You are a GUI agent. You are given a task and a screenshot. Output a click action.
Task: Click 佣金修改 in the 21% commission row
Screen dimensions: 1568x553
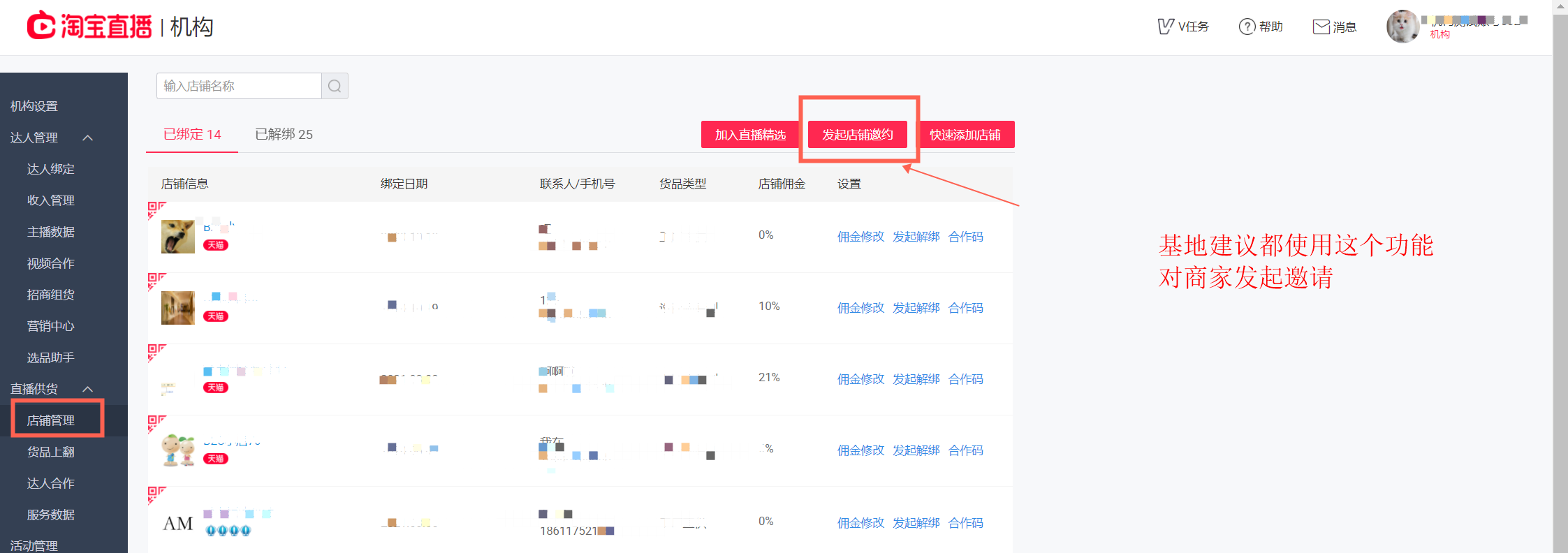[860, 379]
